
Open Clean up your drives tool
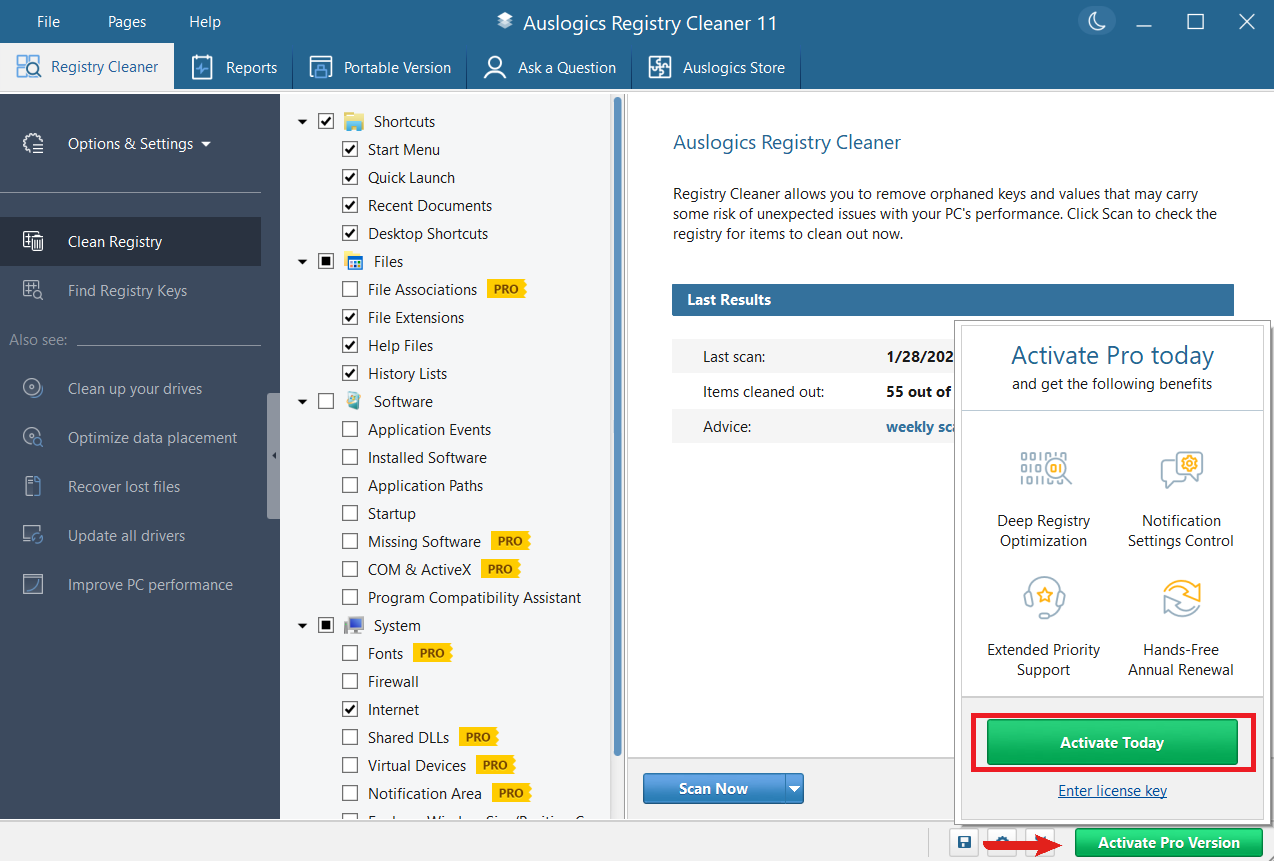pos(134,389)
